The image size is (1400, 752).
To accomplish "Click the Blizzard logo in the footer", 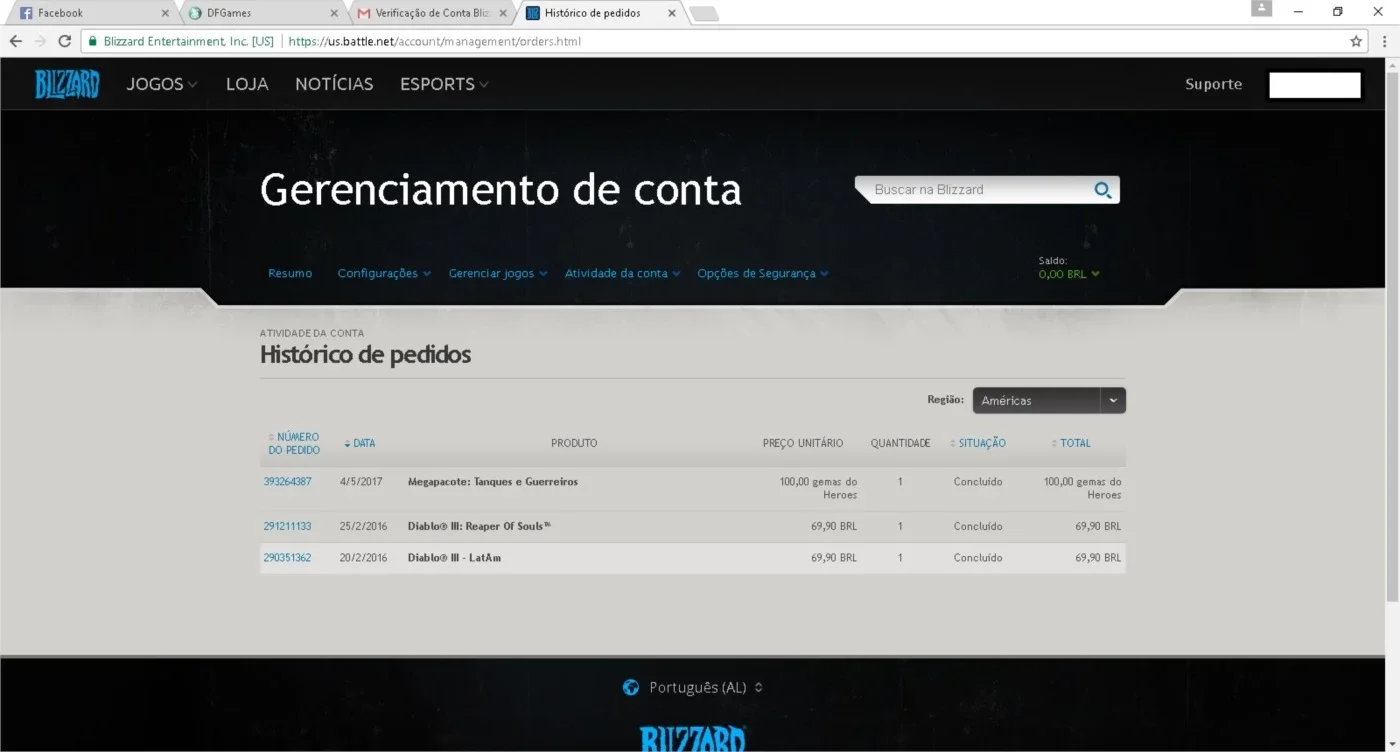I will click(692, 739).
